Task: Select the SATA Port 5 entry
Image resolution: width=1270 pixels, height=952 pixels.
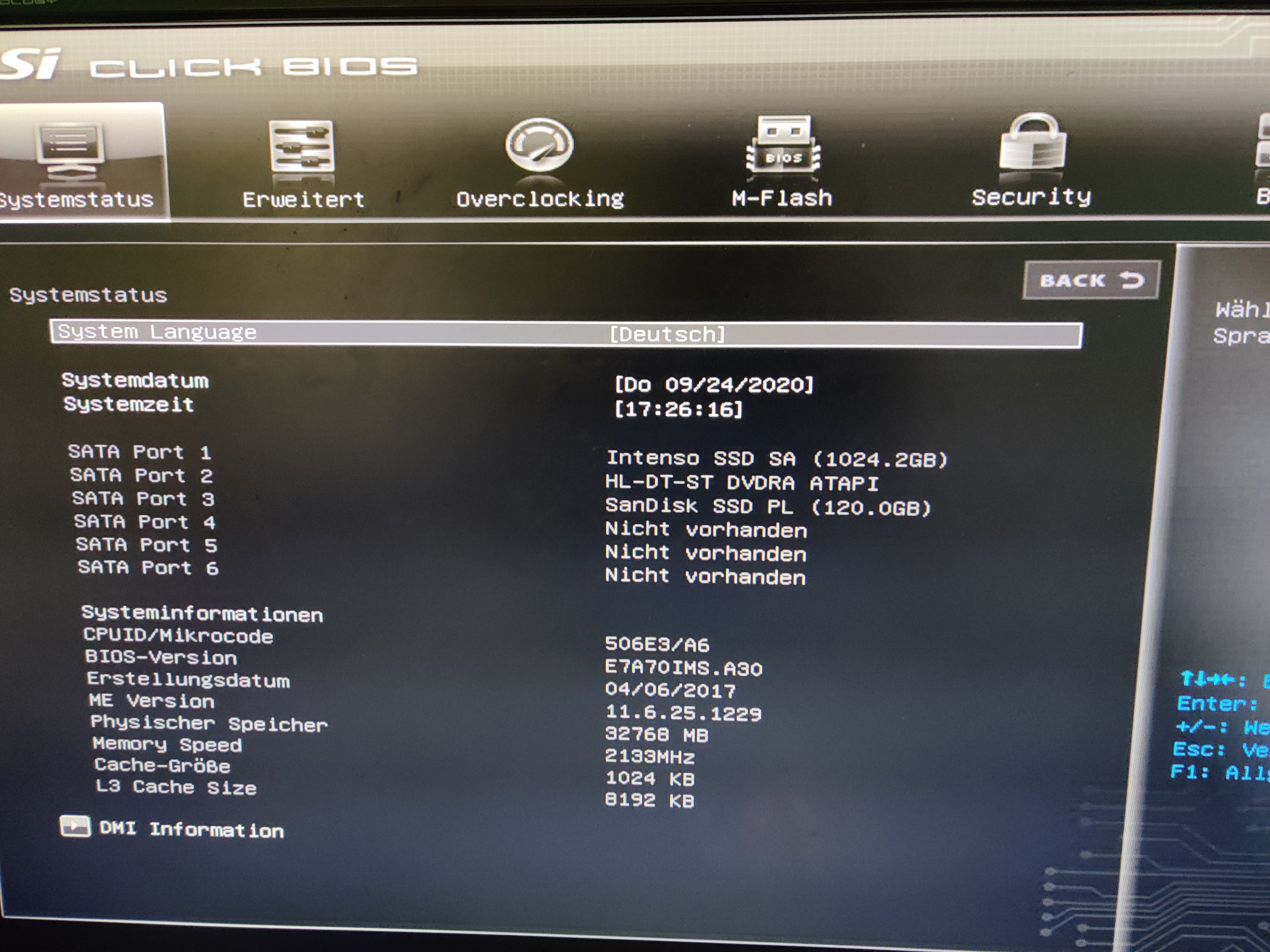Action: click(x=147, y=544)
